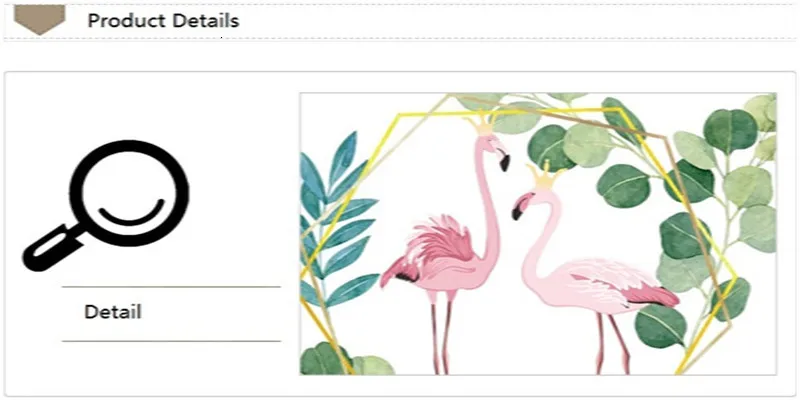This screenshot has height=400, width=800.
Task: Open the Product Details heading
Action: (163, 21)
